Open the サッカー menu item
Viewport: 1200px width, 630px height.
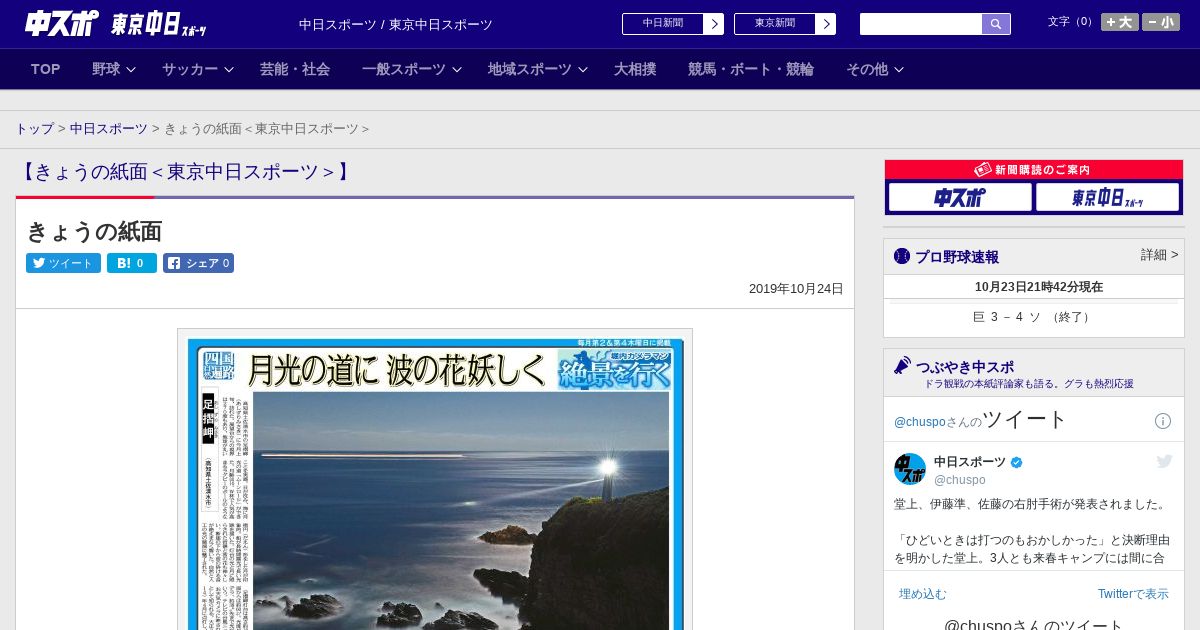click(x=190, y=69)
